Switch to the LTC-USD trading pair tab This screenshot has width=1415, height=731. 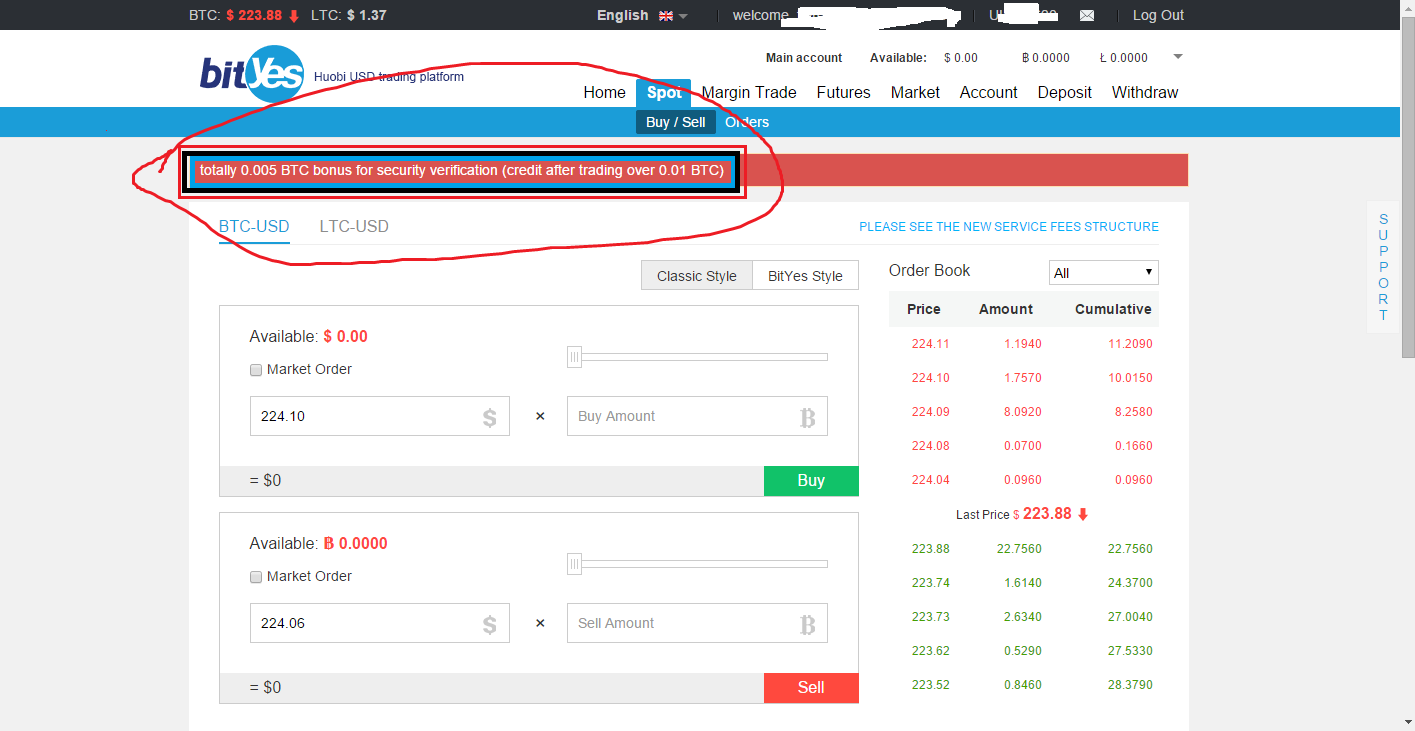[x=354, y=227]
